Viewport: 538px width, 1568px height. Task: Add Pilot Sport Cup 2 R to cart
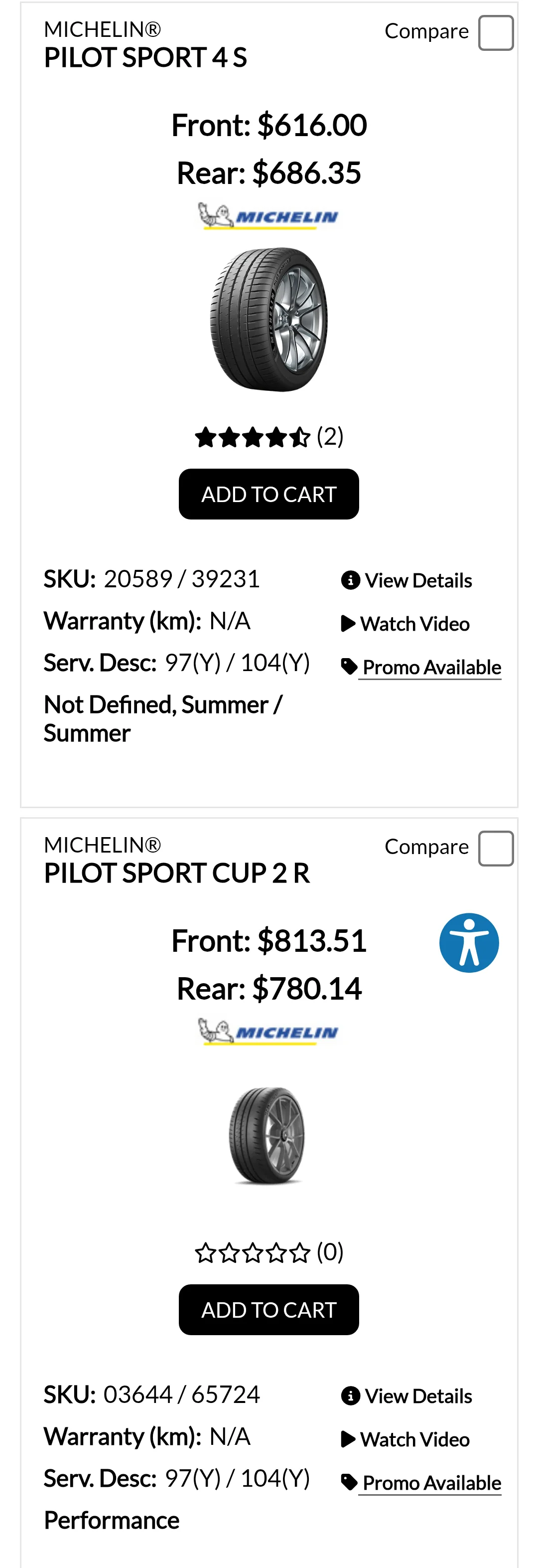coord(269,1309)
